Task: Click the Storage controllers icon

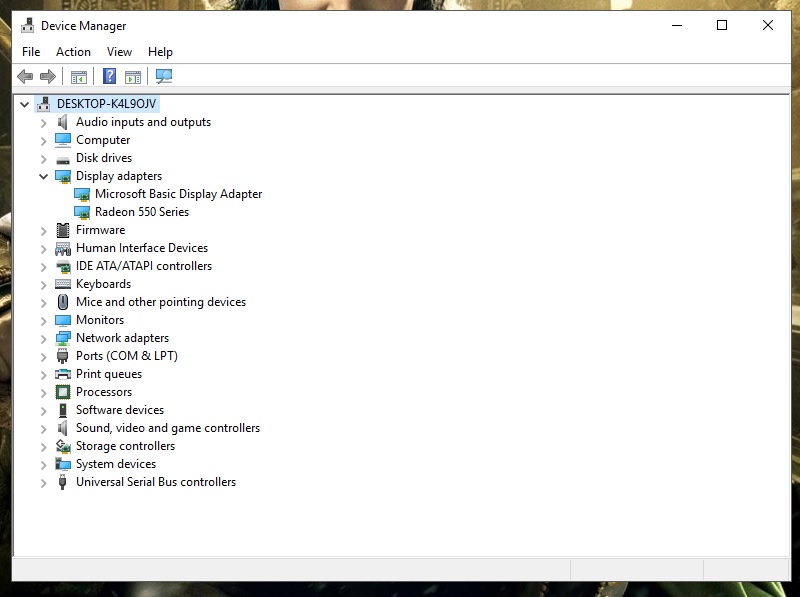Action: click(63, 446)
